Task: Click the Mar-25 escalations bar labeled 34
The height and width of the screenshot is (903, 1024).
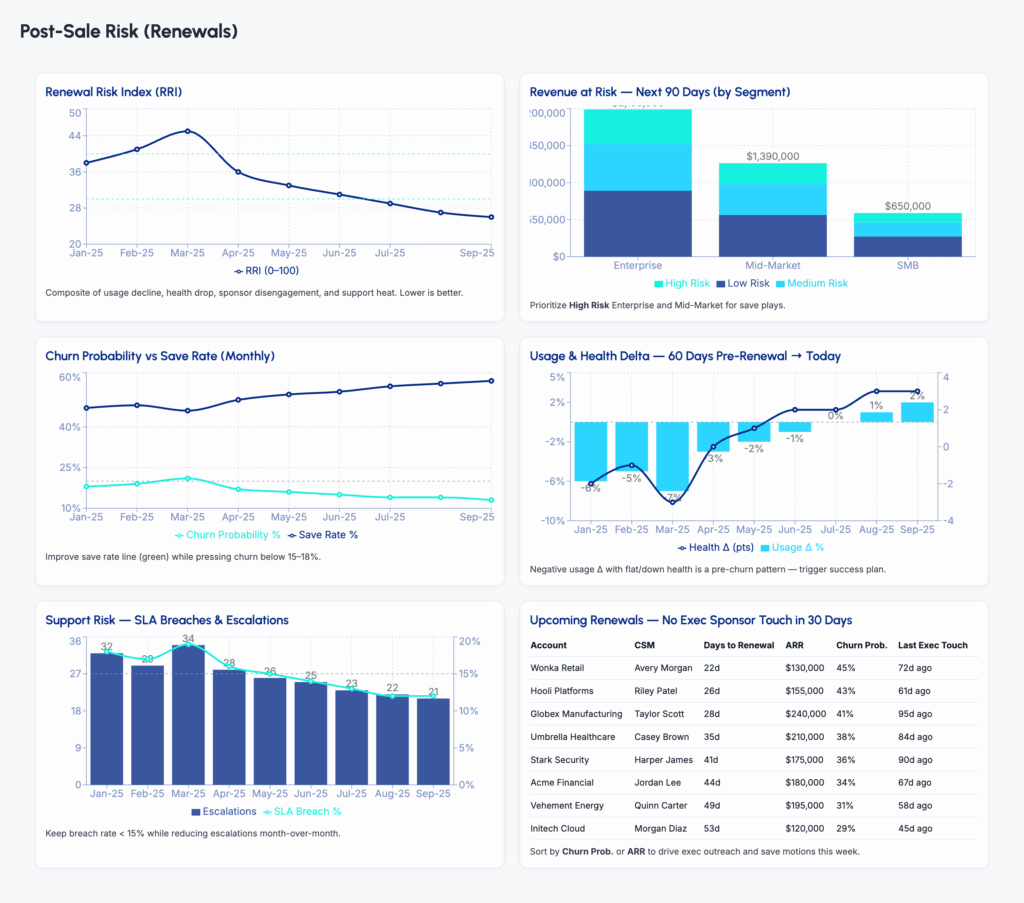Action: (188, 714)
